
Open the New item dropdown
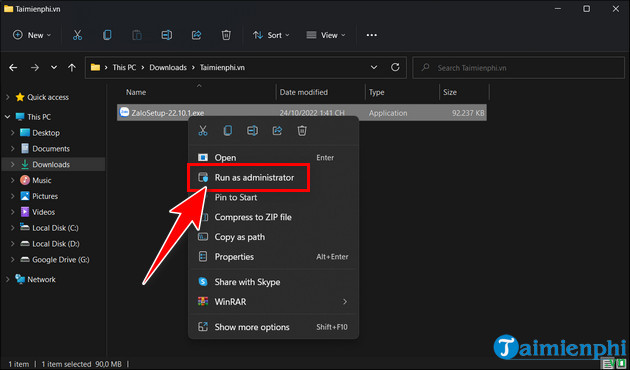pyautogui.click(x=32, y=35)
